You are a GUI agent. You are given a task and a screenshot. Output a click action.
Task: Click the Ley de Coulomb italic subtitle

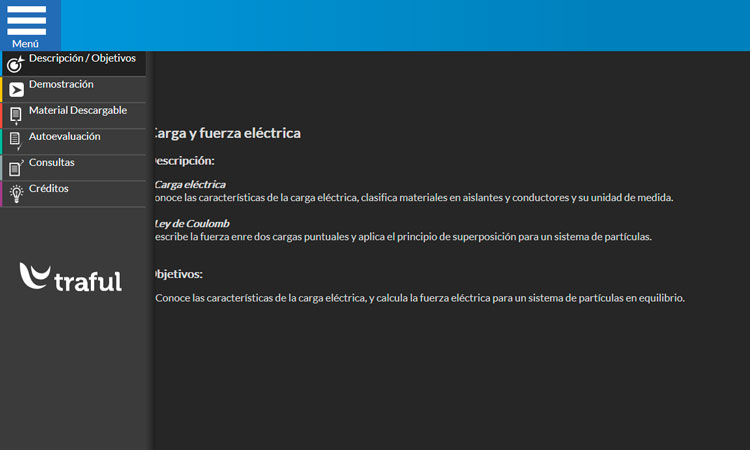(192, 223)
